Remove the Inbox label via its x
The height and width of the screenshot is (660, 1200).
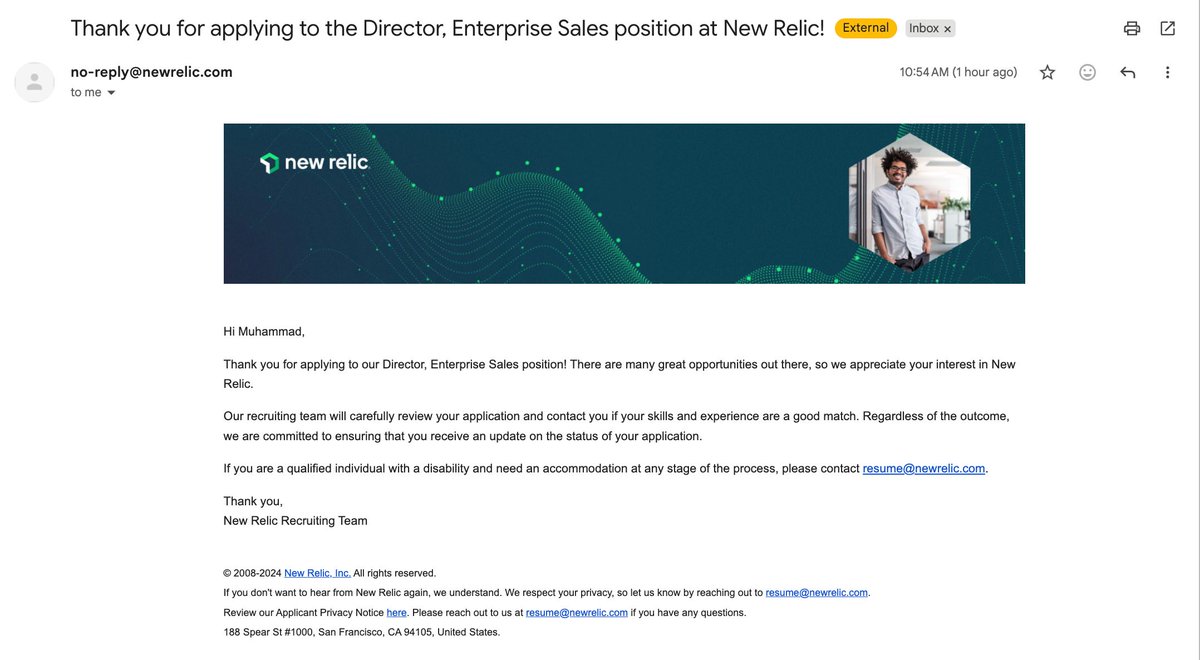pyautogui.click(x=947, y=29)
